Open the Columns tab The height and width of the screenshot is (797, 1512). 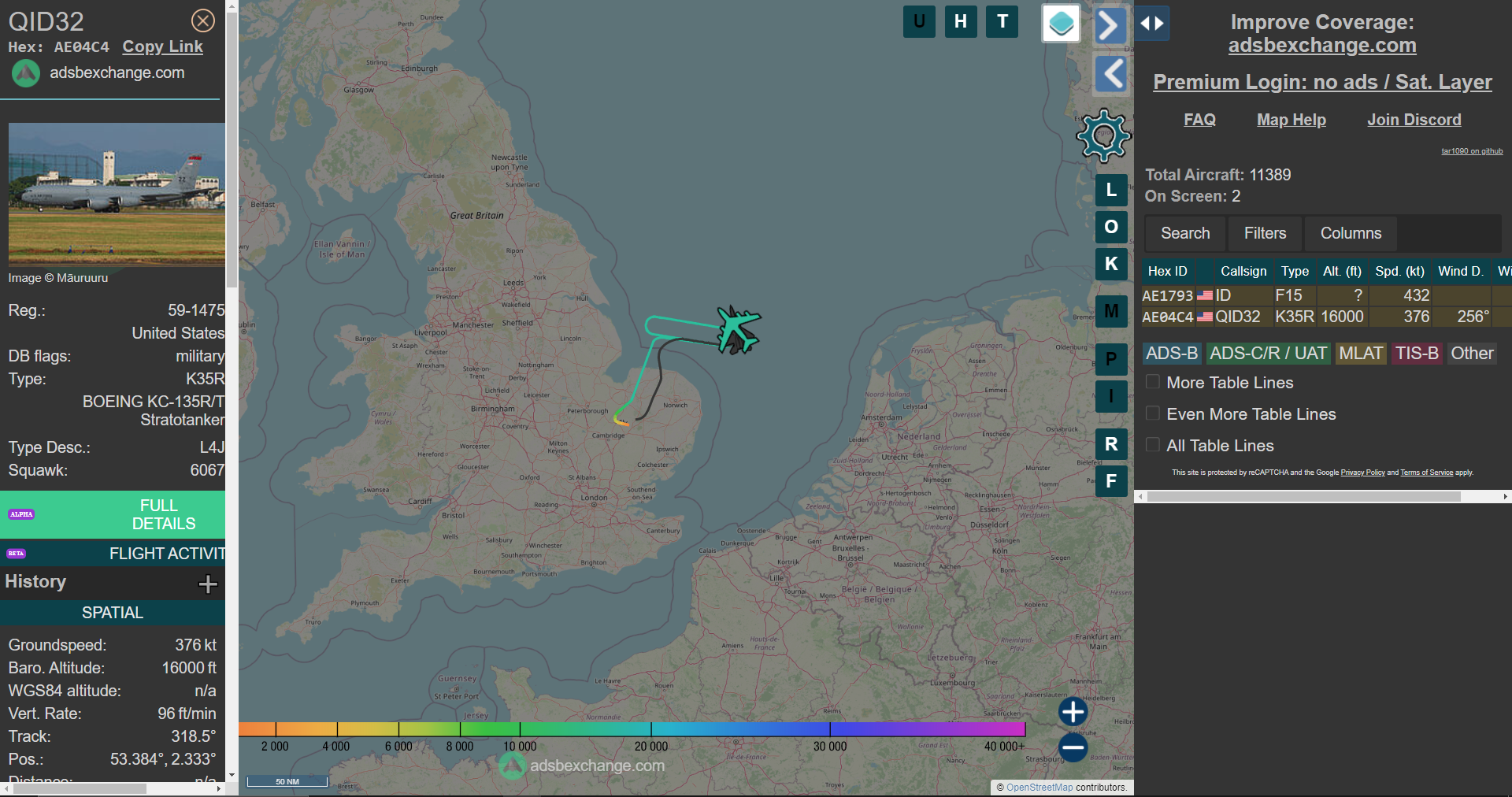(1351, 233)
